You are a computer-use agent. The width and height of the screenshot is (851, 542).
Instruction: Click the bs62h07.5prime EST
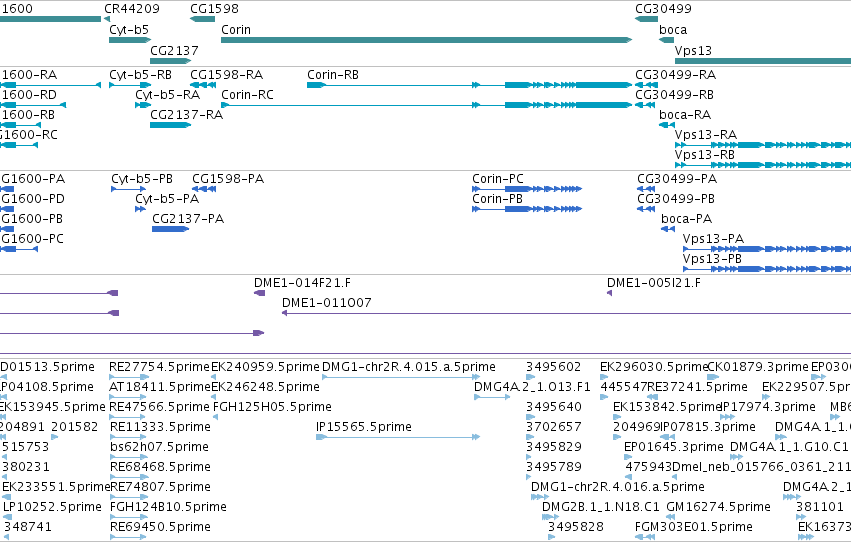[x=128, y=457]
